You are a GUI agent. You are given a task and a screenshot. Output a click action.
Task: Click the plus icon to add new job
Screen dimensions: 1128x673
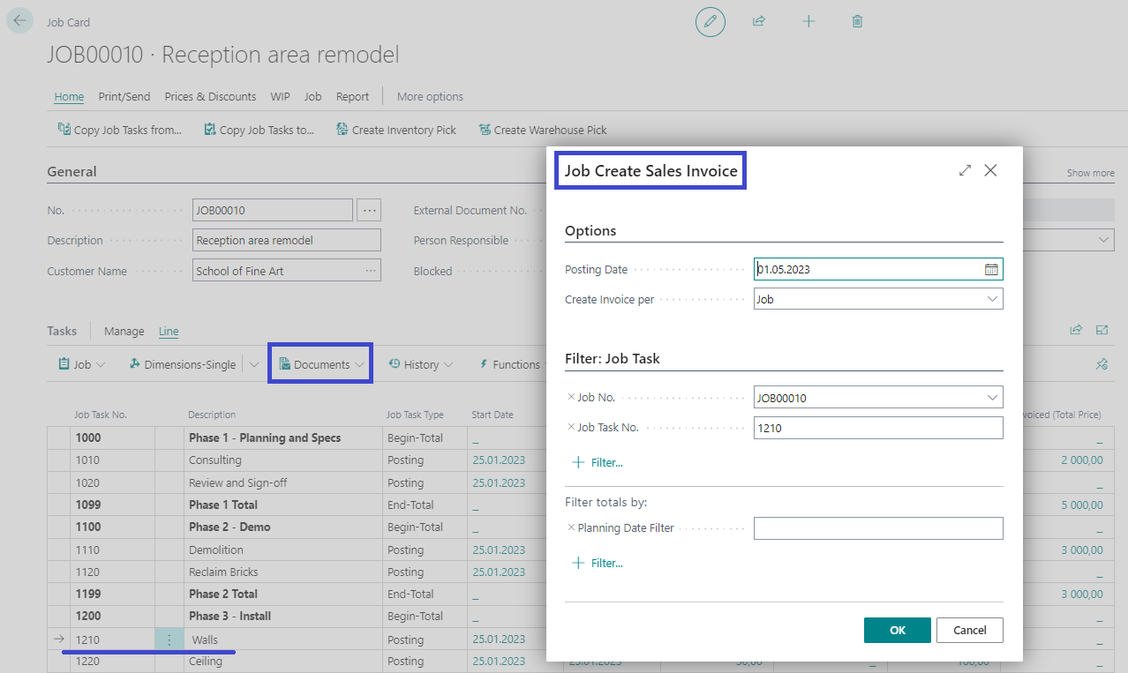coord(808,21)
